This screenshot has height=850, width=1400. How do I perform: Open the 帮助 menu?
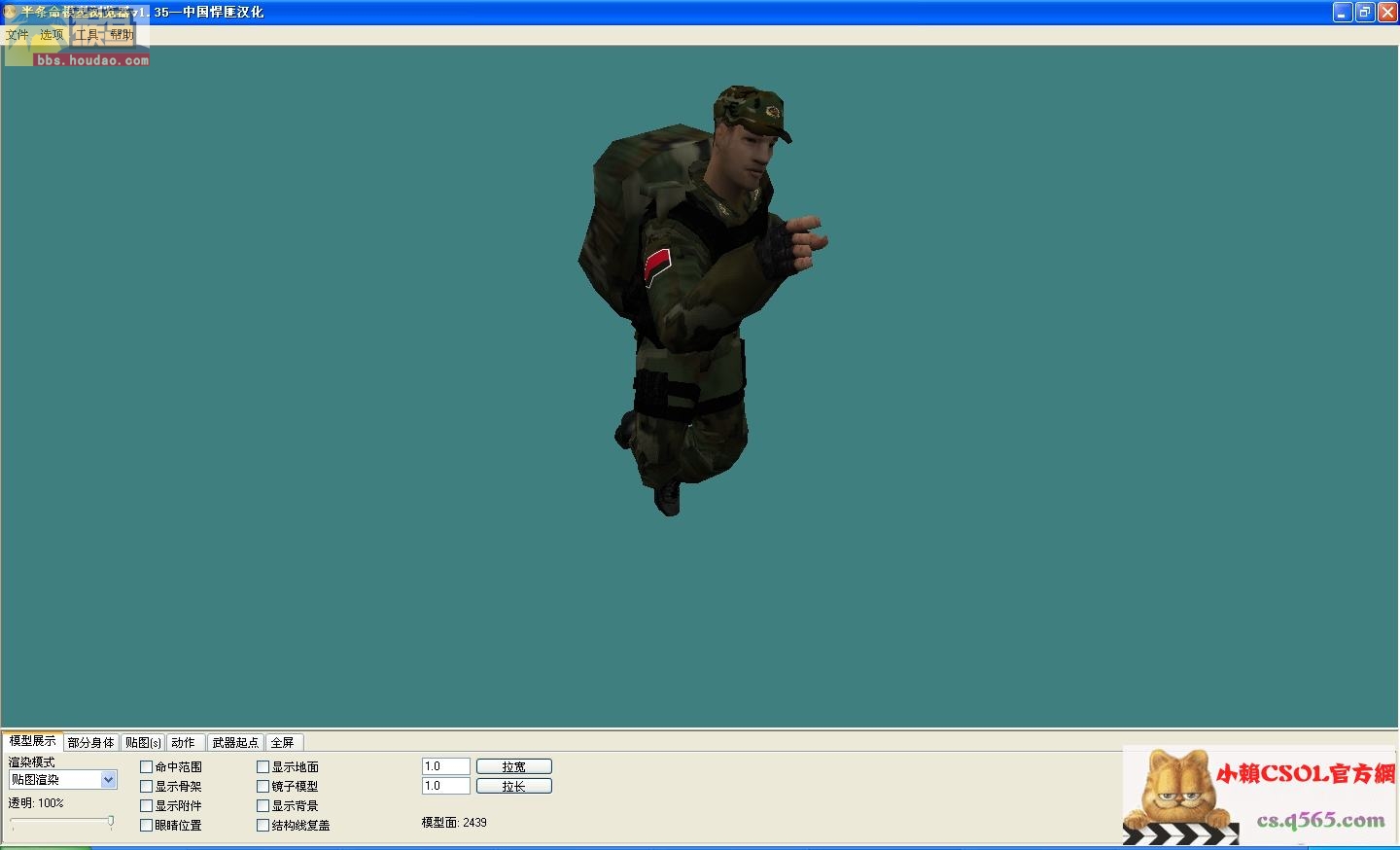tap(122, 35)
